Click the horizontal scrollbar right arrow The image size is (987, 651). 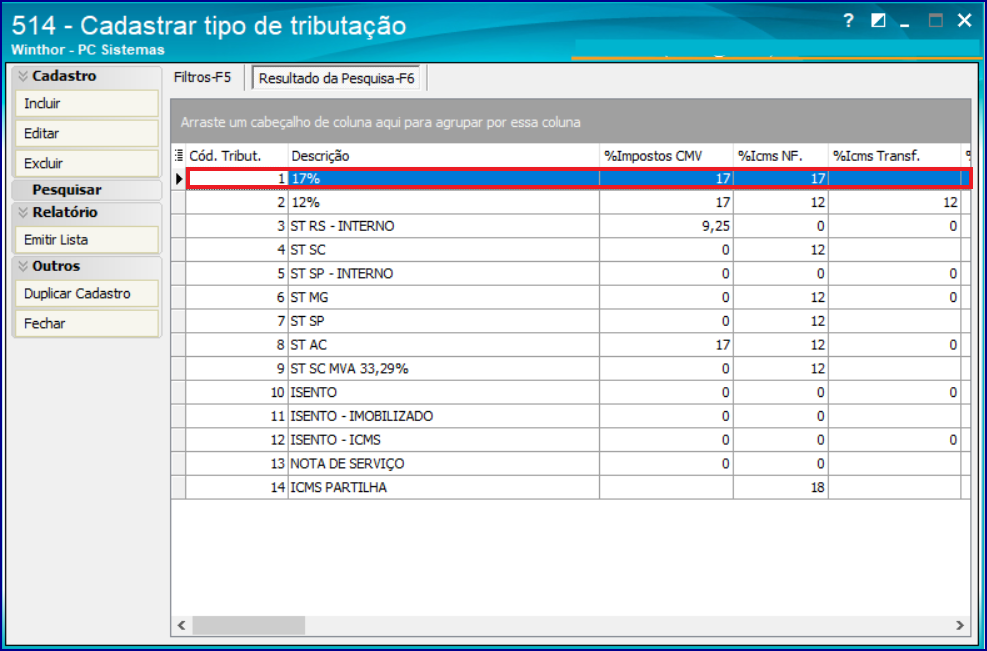pyautogui.click(x=960, y=625)
